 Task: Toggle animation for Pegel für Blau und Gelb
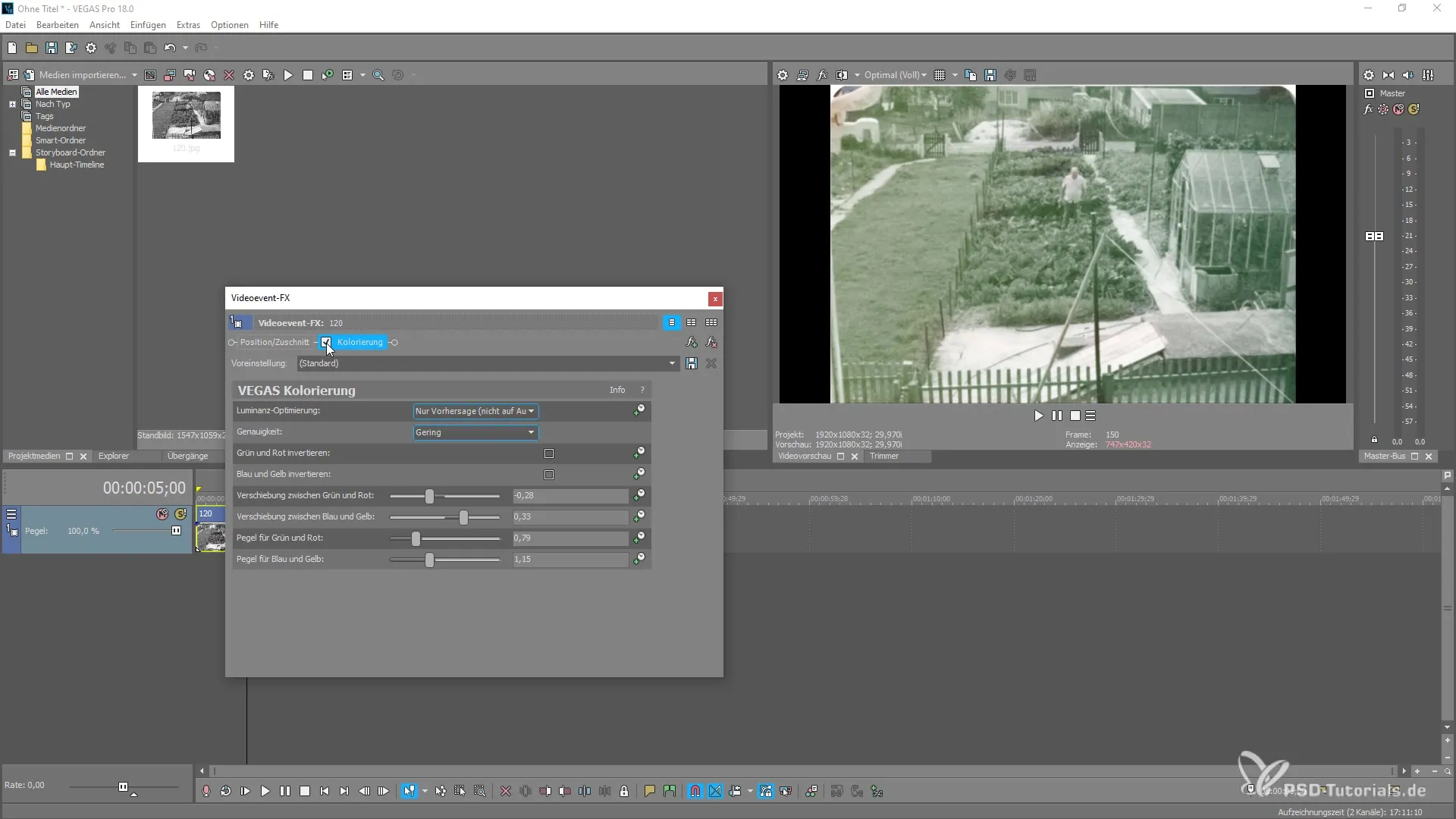tap(639, 559)
